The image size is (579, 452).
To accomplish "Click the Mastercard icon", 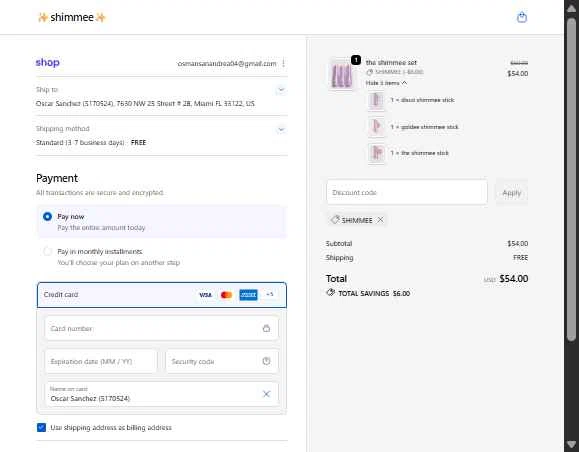I will point(226,295).
